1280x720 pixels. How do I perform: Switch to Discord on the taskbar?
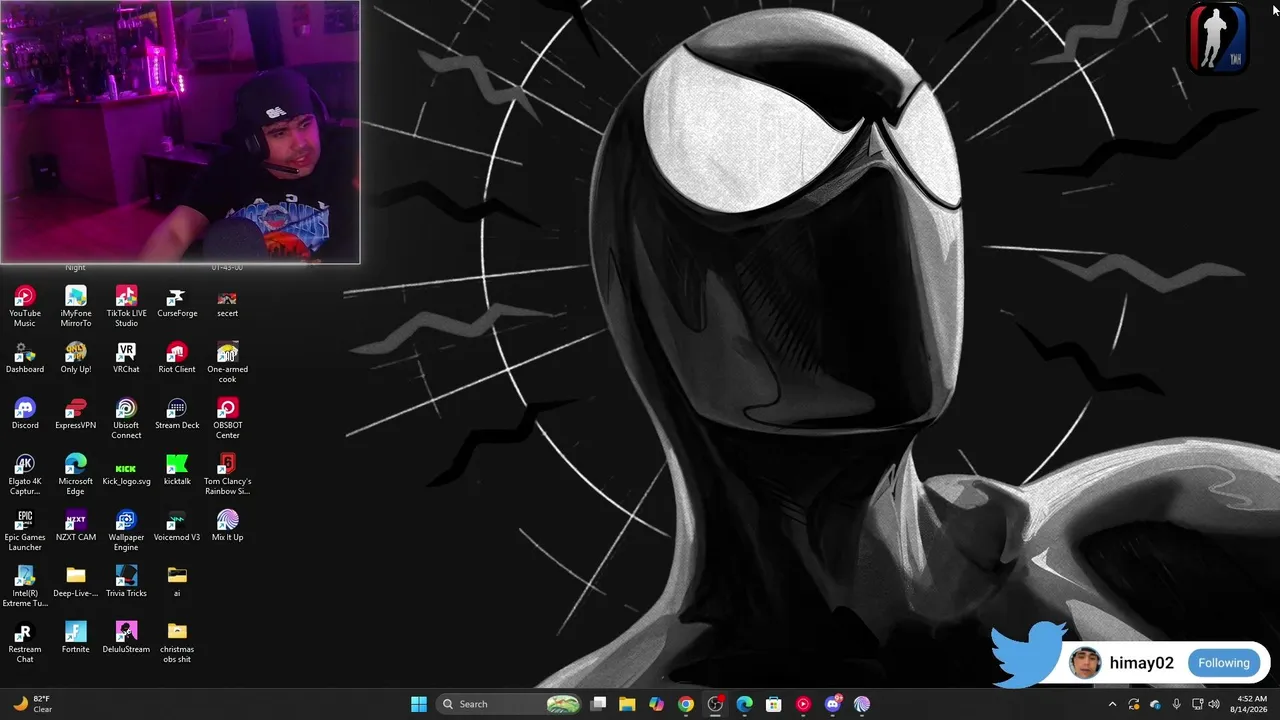pos(833,704)
